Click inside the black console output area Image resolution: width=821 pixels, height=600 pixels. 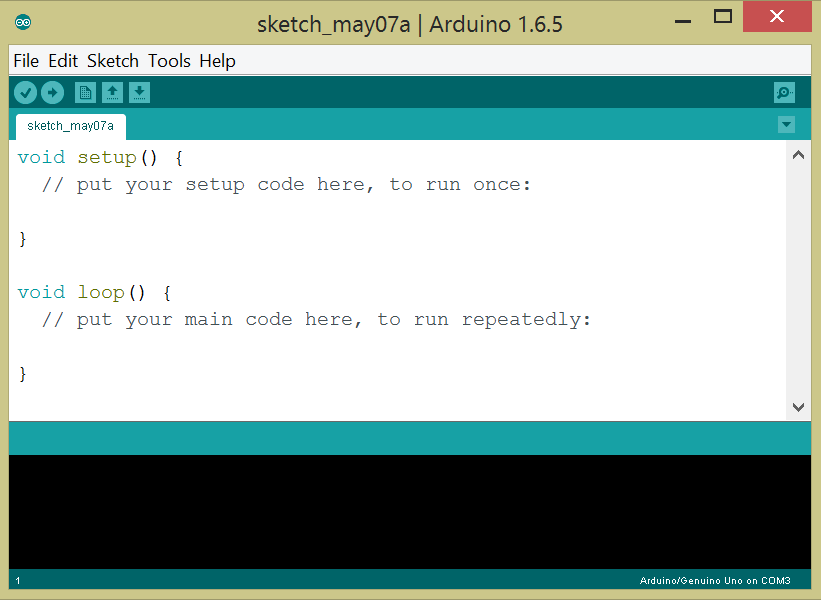click(410, 512)
